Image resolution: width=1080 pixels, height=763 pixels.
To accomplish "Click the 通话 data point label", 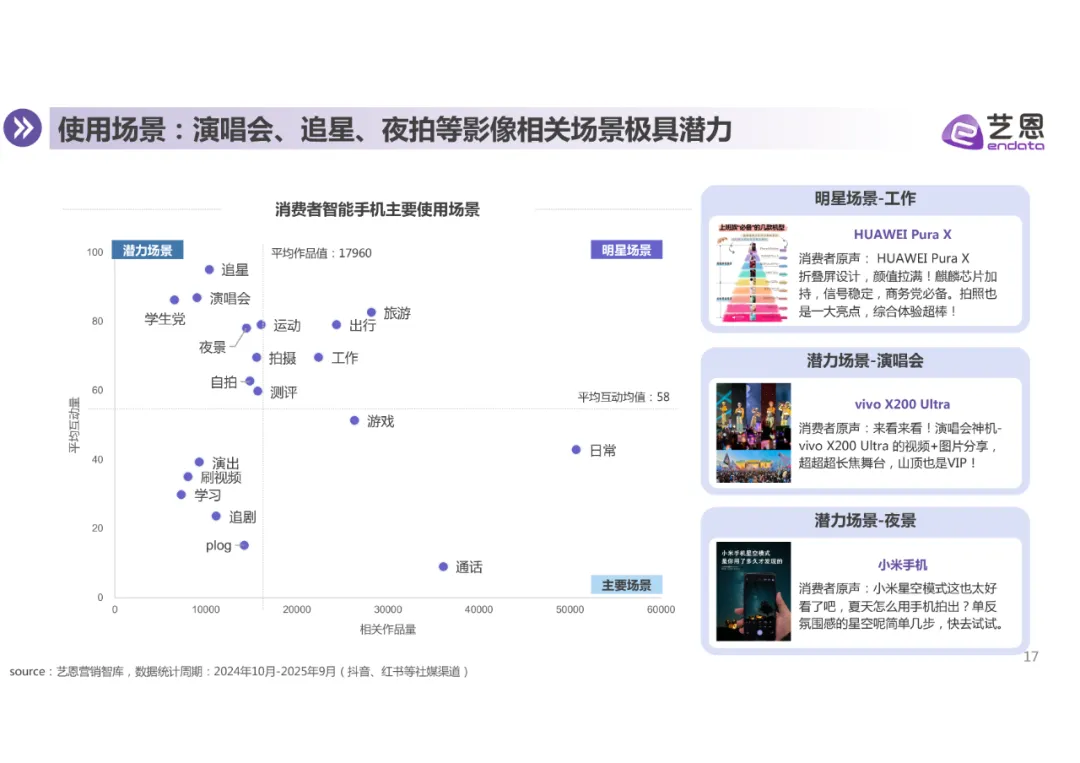I will pos(469,567).
